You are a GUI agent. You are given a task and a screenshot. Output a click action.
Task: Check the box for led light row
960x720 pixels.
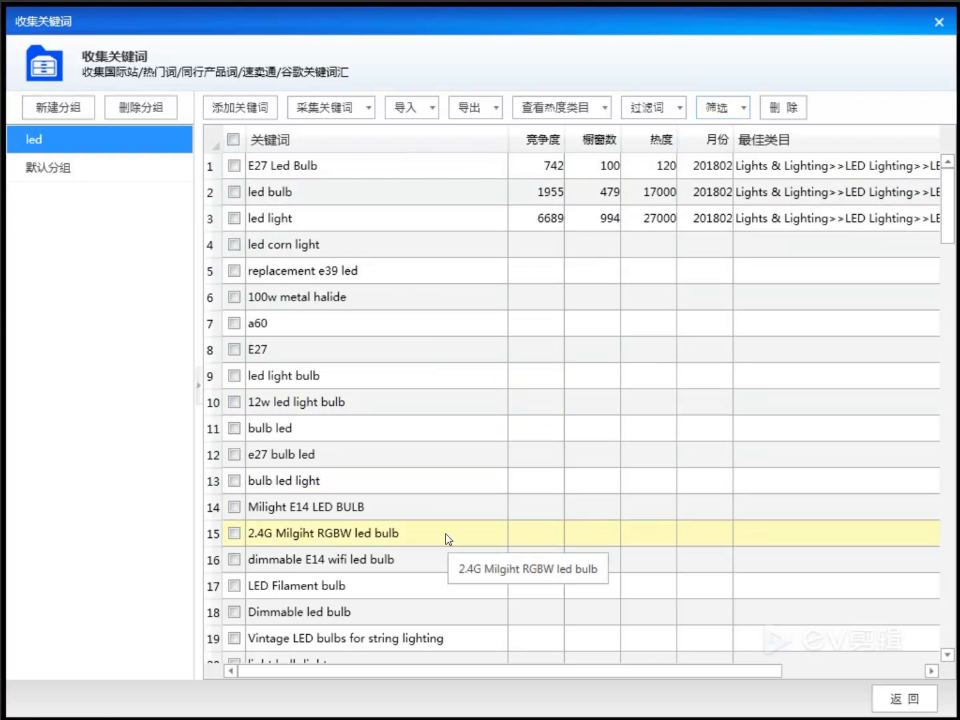tap(234, 219)
